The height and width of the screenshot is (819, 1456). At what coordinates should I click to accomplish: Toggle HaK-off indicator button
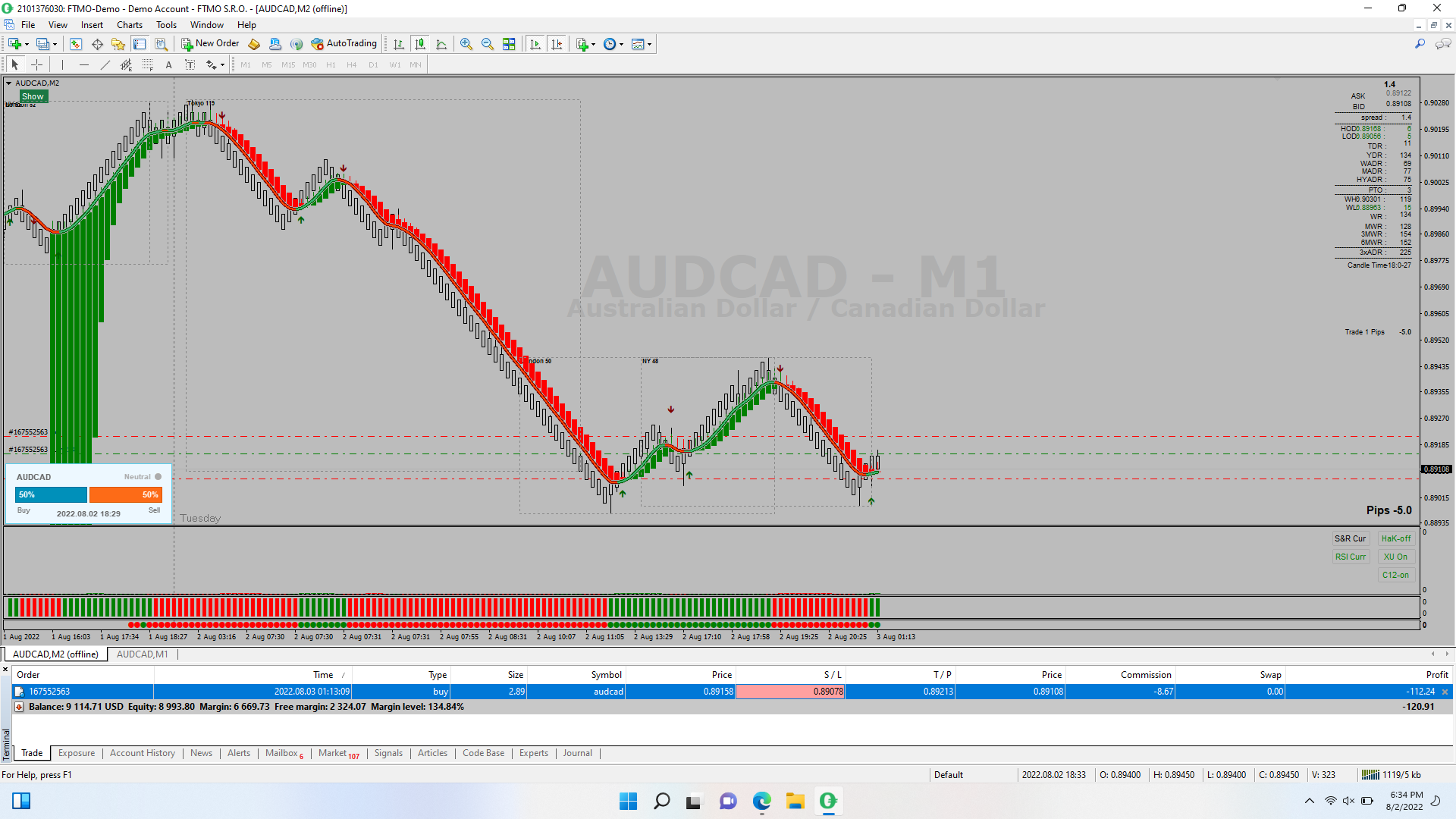tap(1395, 538)
